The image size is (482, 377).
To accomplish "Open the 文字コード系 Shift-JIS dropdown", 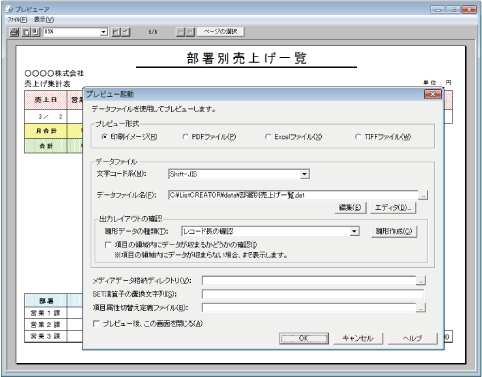I will click(x=304, y=174).
